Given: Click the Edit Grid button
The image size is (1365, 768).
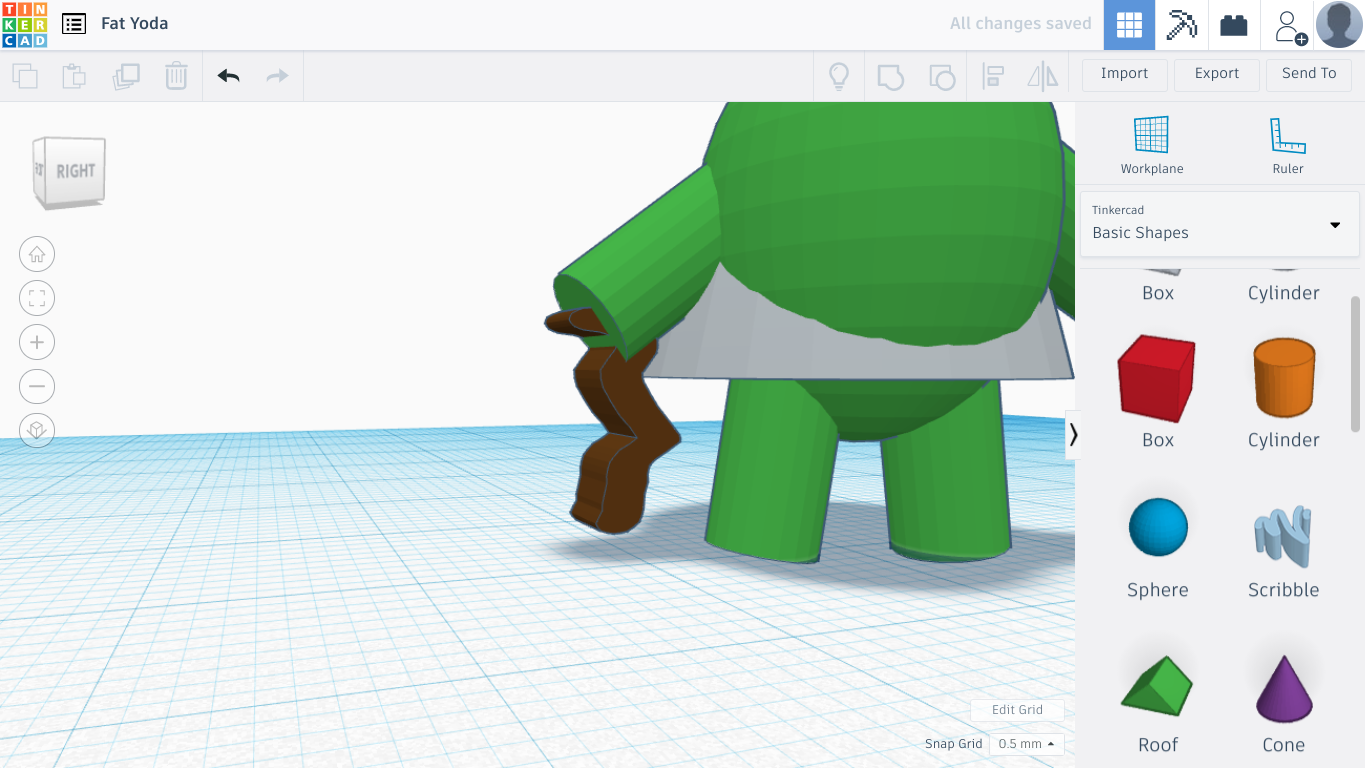Looking at the screenshot, I should click(x=1017, y=710).
